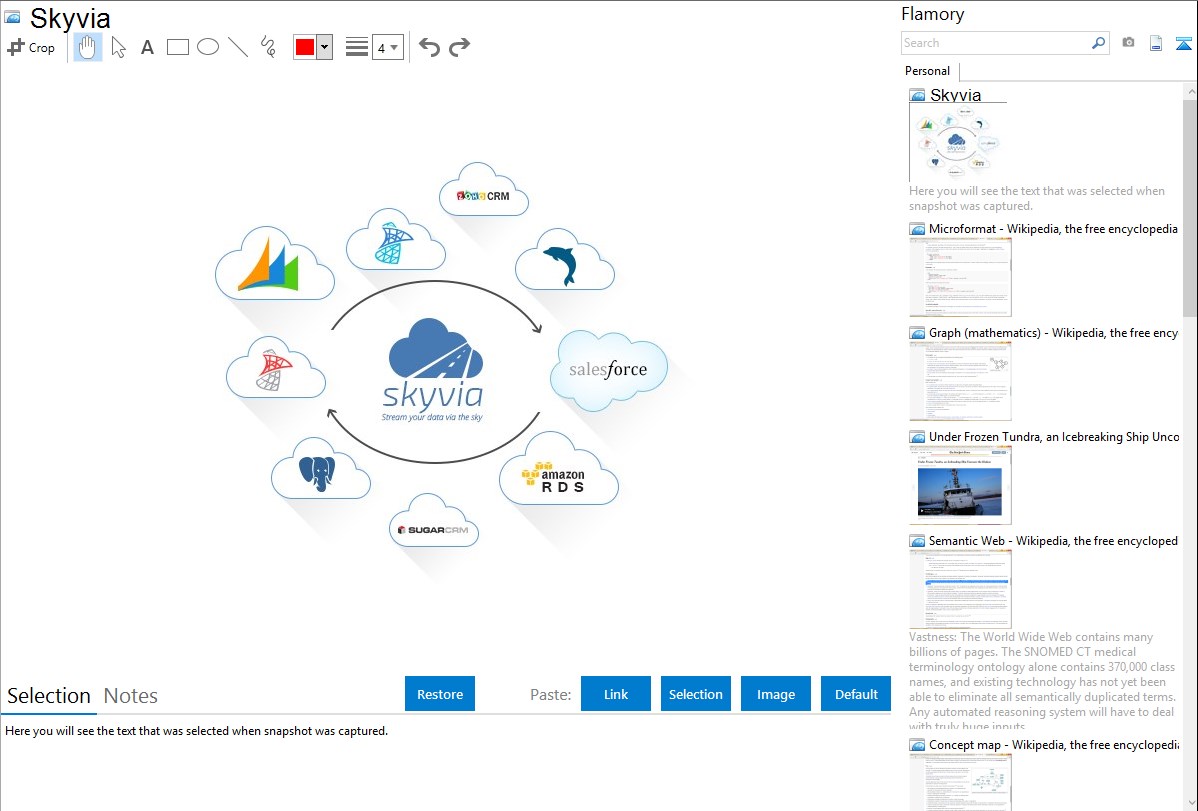Image resolution: width=1198 pixels, height=811 pixels.
Task: Redo the last annotation
Action: 459,47
